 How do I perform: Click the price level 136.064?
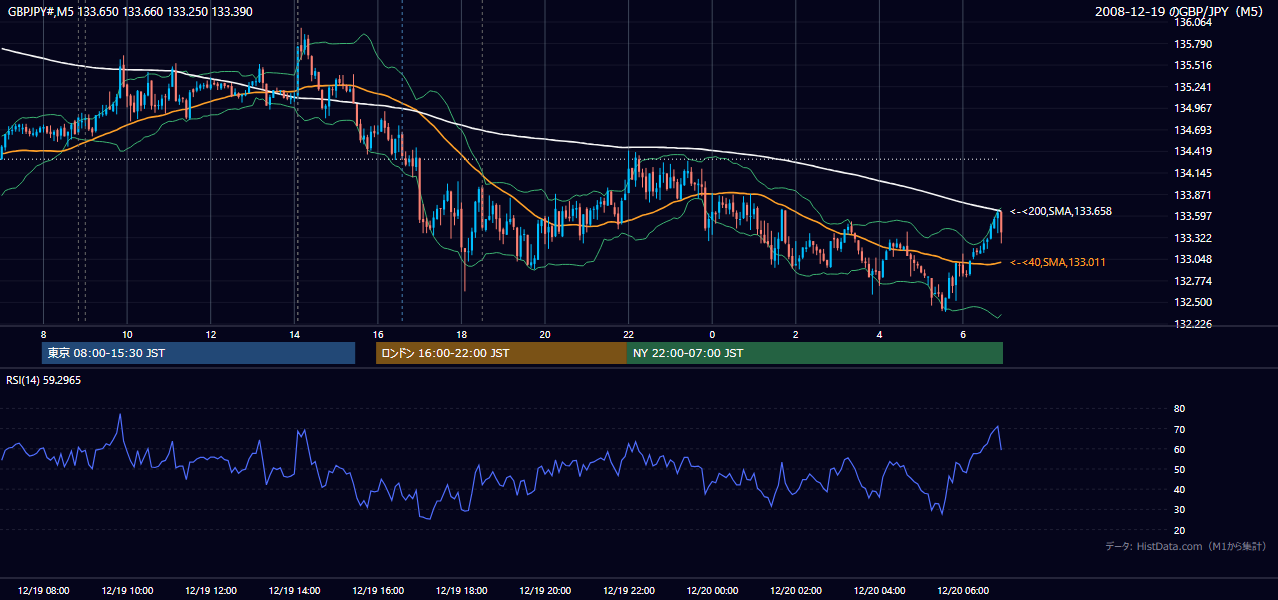coord(1192,22)
